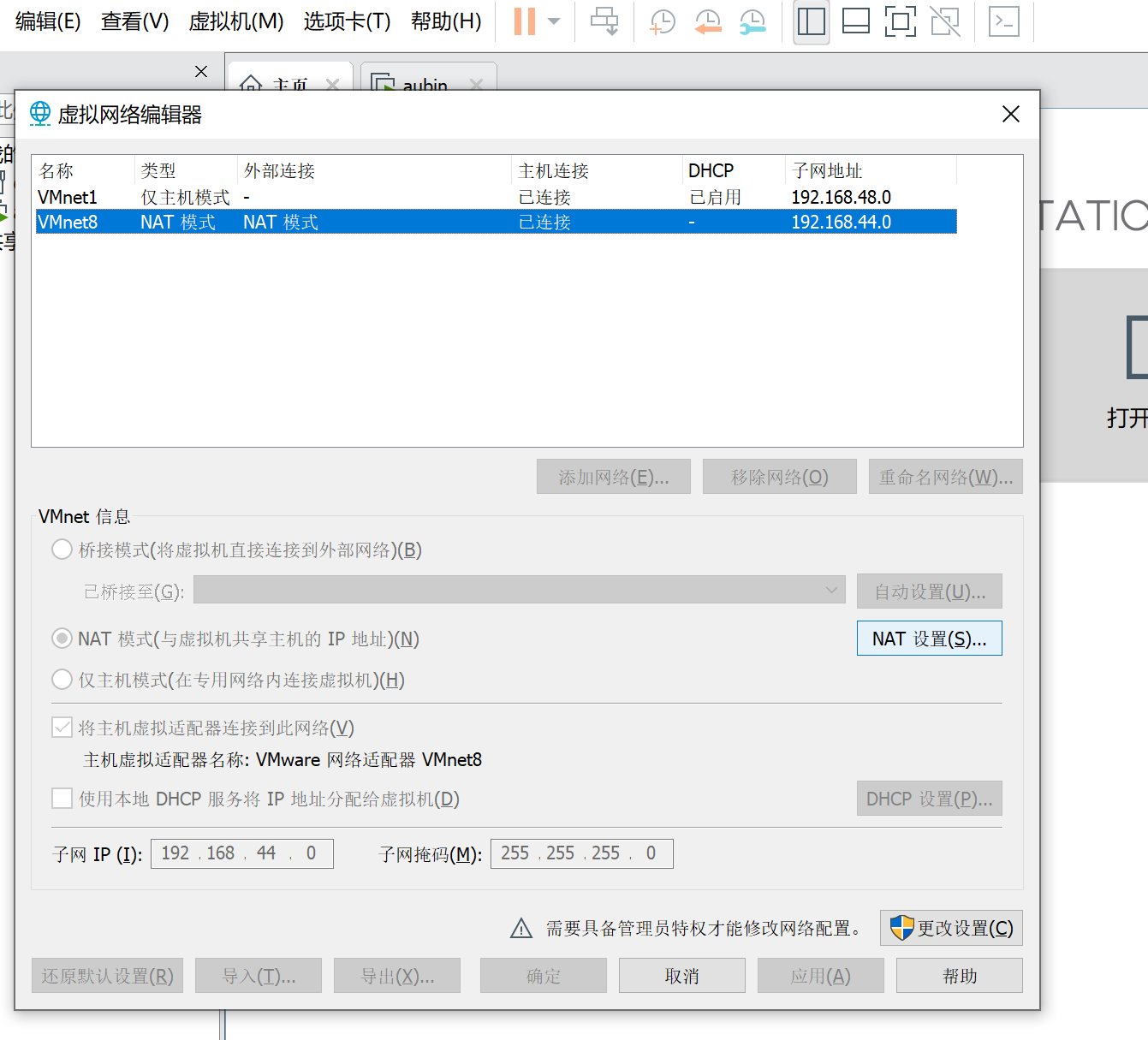This screenshot has height=1040, width=1148.
Task: Toggle 将主机虚拟适配器连接到此网络 checkbox
Action: tap(62, 728)
